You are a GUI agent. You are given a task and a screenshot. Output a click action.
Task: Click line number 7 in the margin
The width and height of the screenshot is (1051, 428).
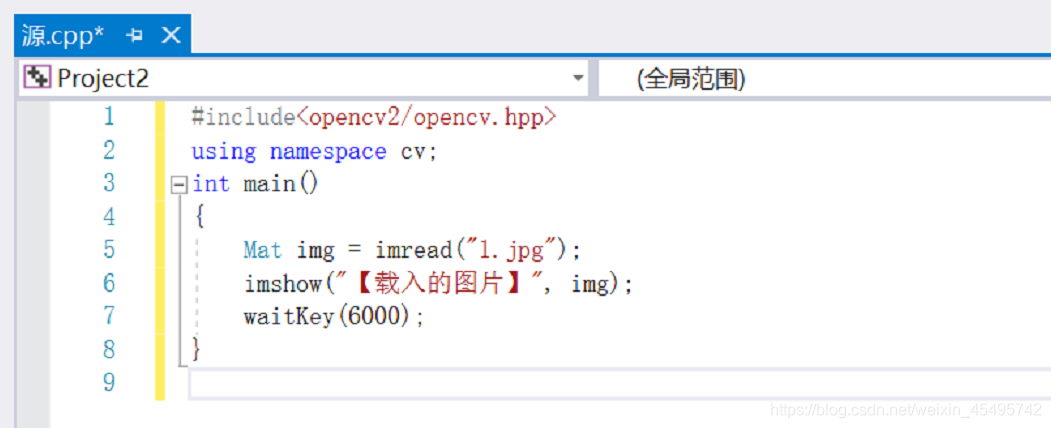coord(108,315)
